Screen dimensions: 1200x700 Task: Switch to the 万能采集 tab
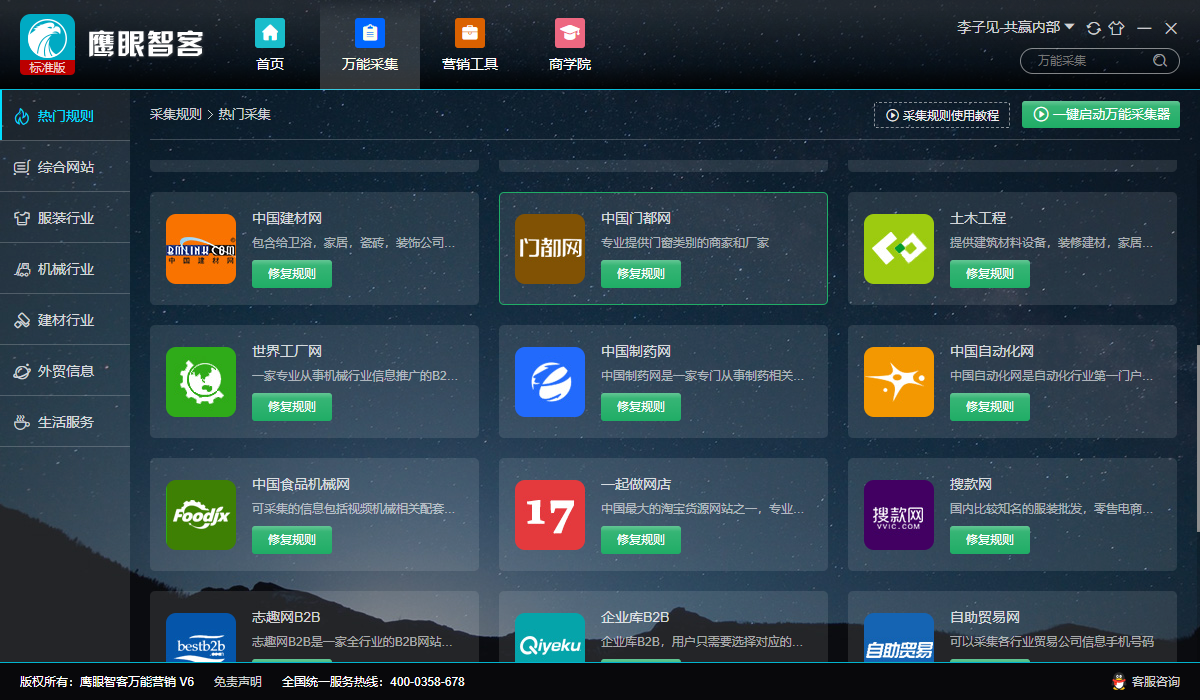pos(370,47)
